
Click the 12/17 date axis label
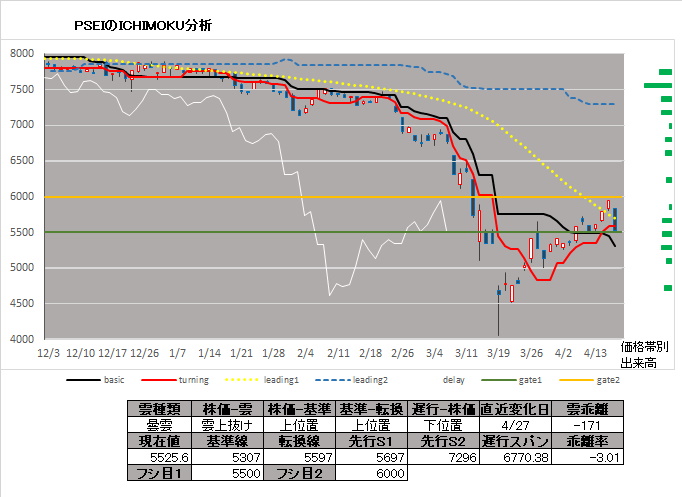pyautogui.click(x=113, y=353)
